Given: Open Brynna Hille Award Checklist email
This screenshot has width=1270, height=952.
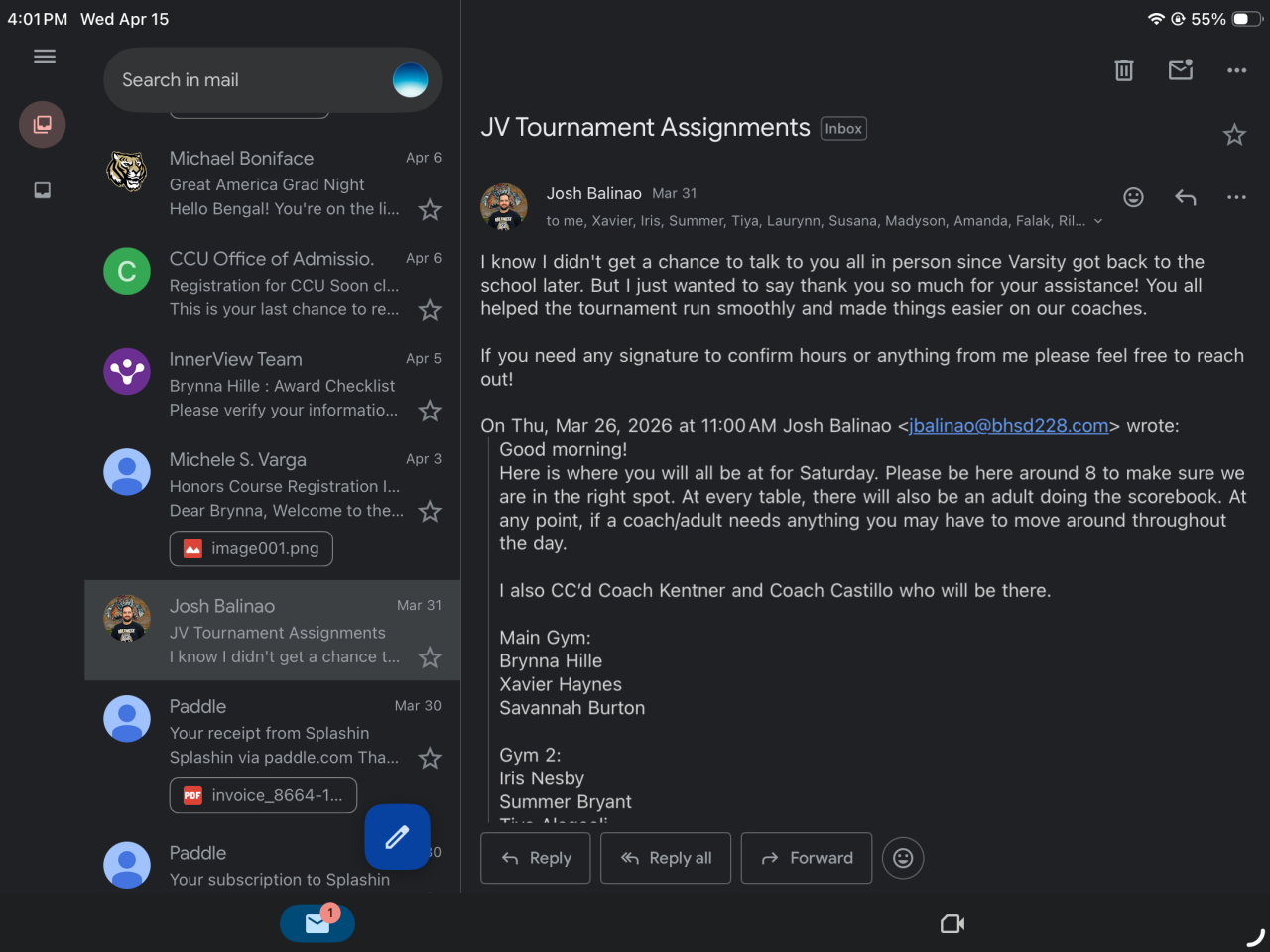Looking at the screenshot, I should 273,384.
